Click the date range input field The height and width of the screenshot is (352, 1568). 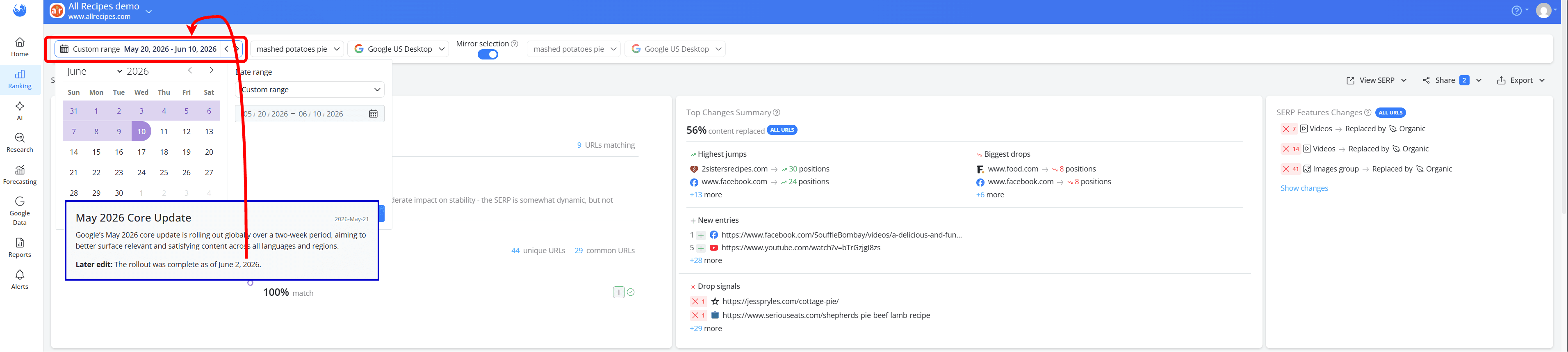[x=310, y=114]
